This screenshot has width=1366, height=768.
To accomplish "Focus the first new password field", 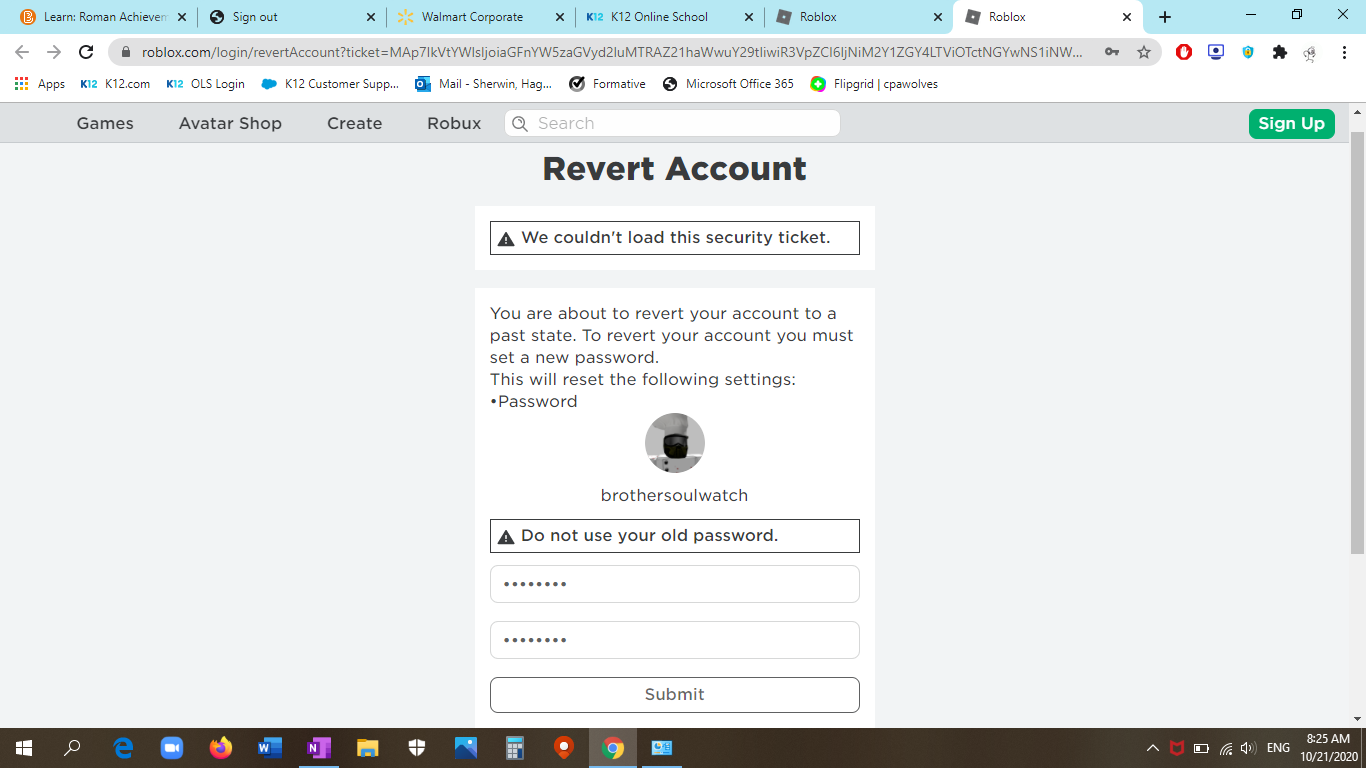I will coord(675,584).
